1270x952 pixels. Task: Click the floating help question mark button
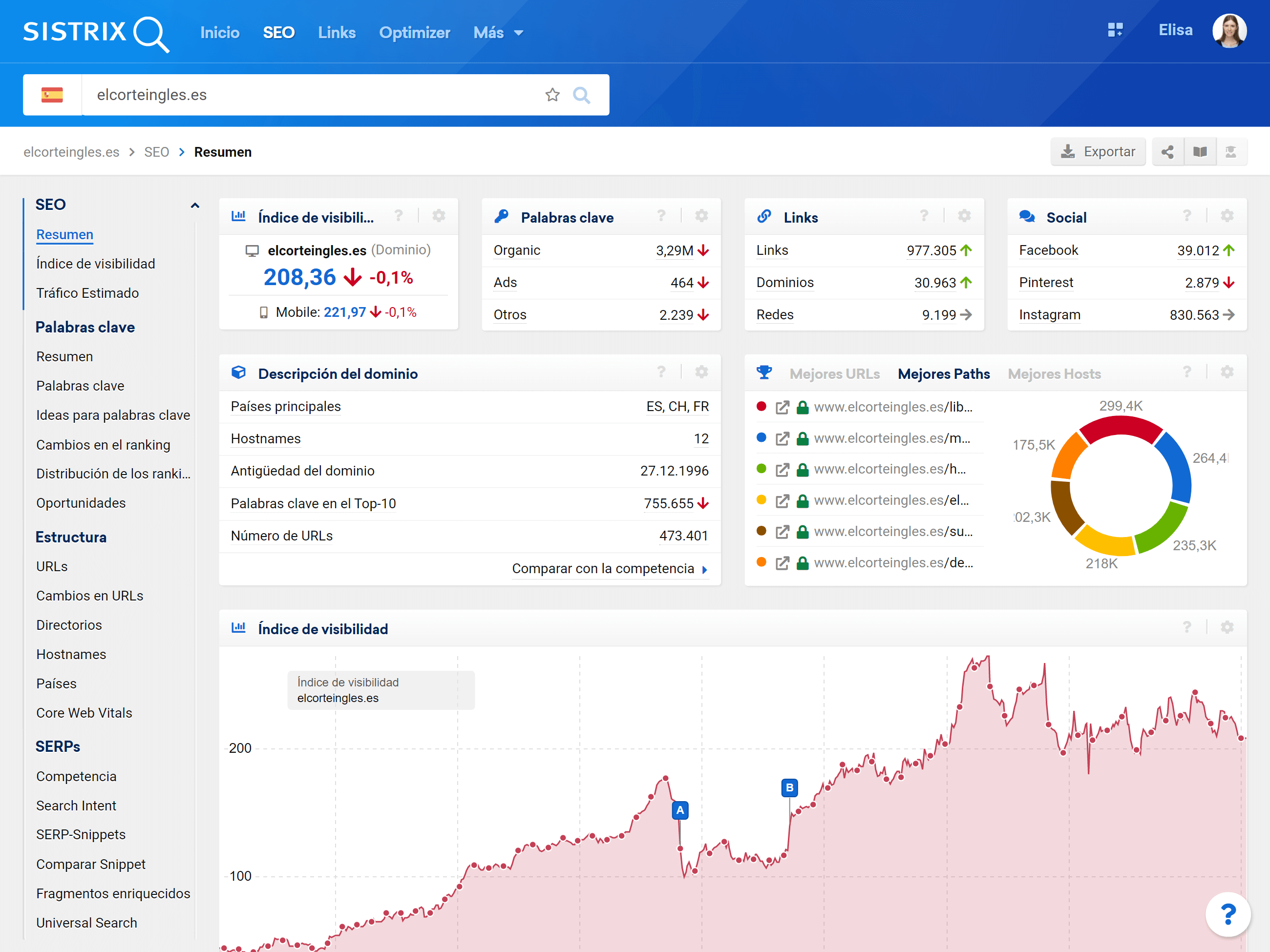pyautogui.click(x=1228, y=913)
